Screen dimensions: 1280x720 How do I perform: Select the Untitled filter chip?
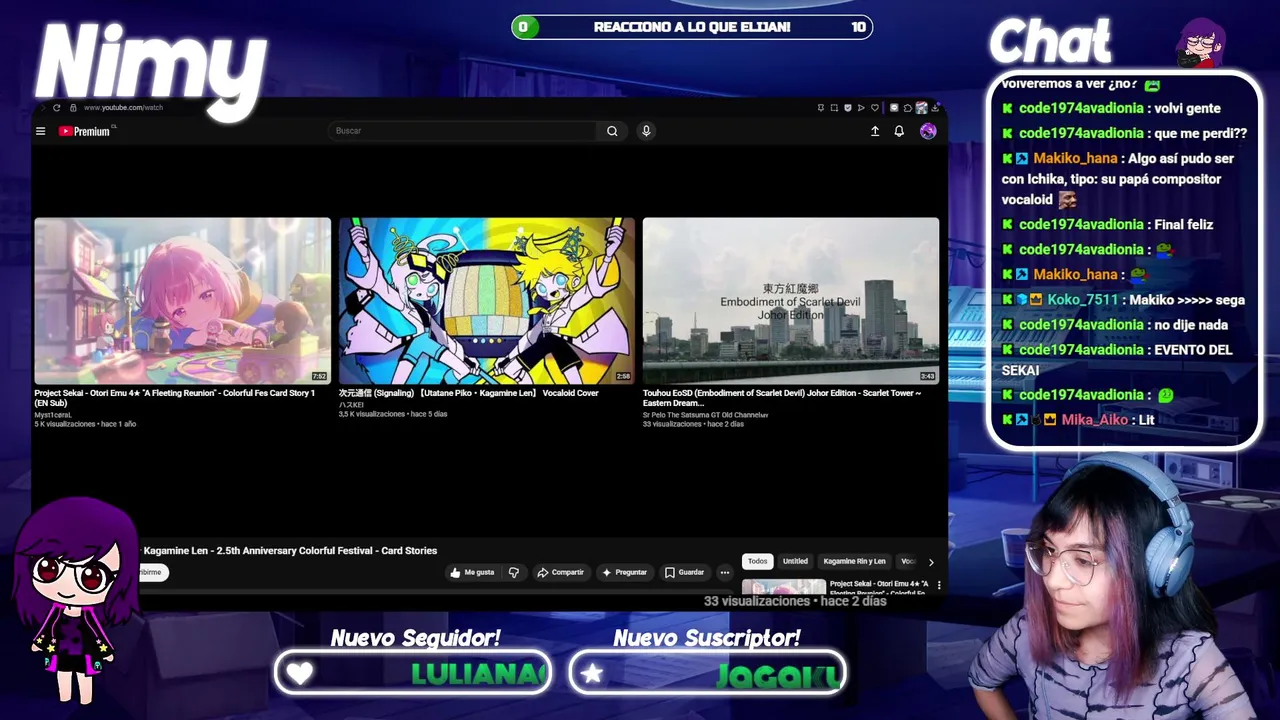coord(795,561)
